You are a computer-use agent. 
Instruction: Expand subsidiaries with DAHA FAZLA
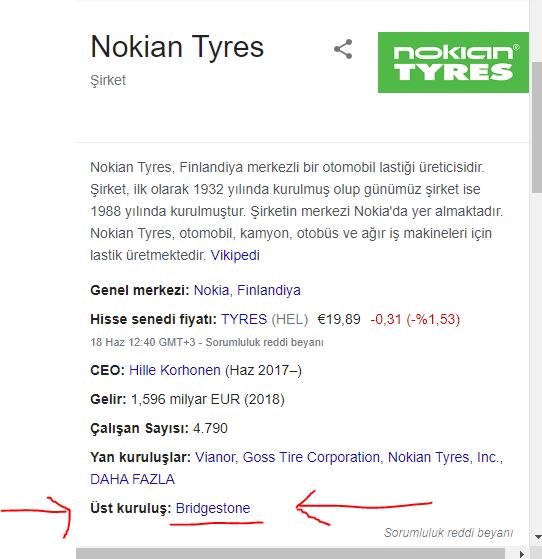(132, 479)
